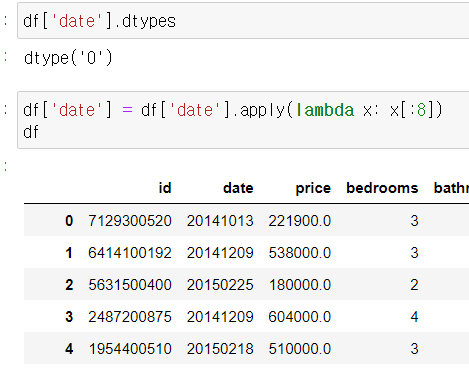Click id value 6414100192
The image size is (469, 368).
[x=130, y=253]
